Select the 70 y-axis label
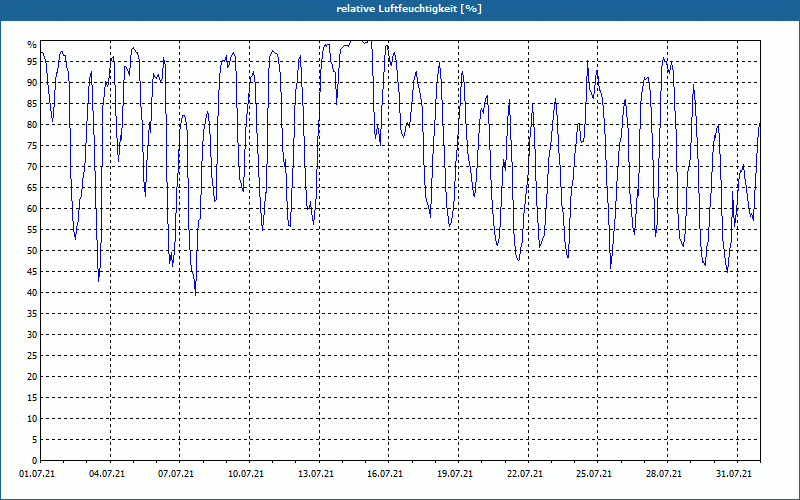Image resolution: width=800 pixels, height=500 pixels. [x=32, y=167]
